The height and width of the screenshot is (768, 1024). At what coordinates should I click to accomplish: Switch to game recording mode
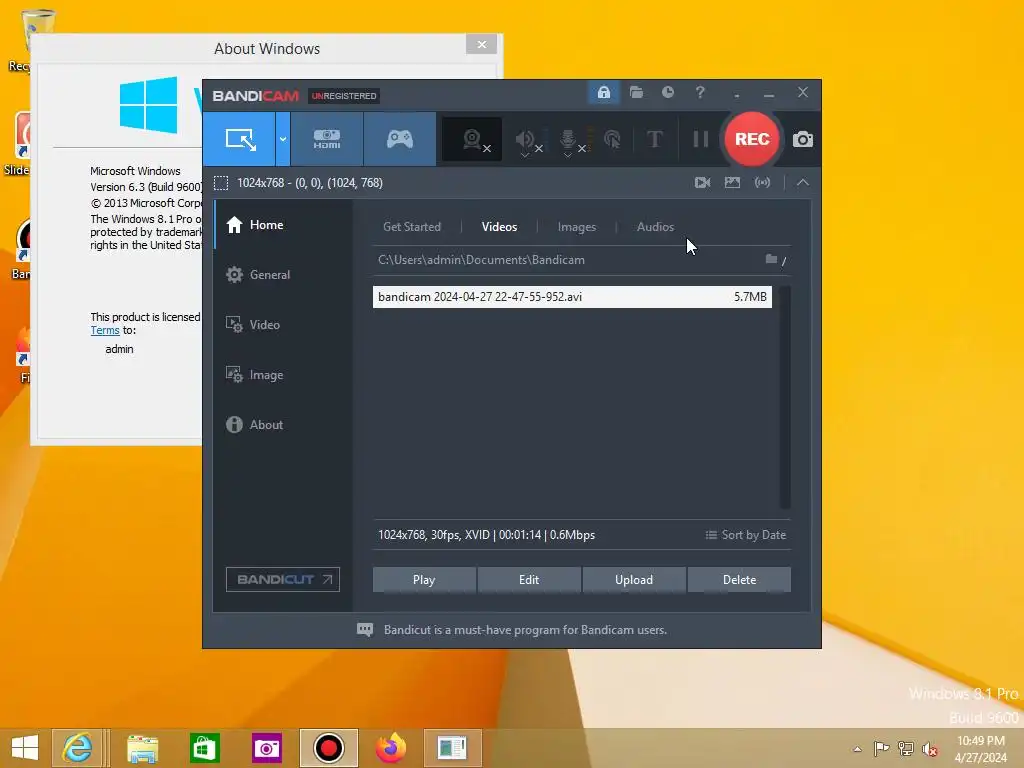tap(400, 139)
